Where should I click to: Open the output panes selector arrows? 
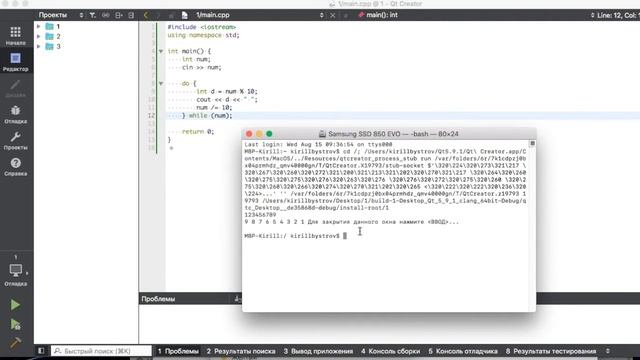[x=608, y=351]
